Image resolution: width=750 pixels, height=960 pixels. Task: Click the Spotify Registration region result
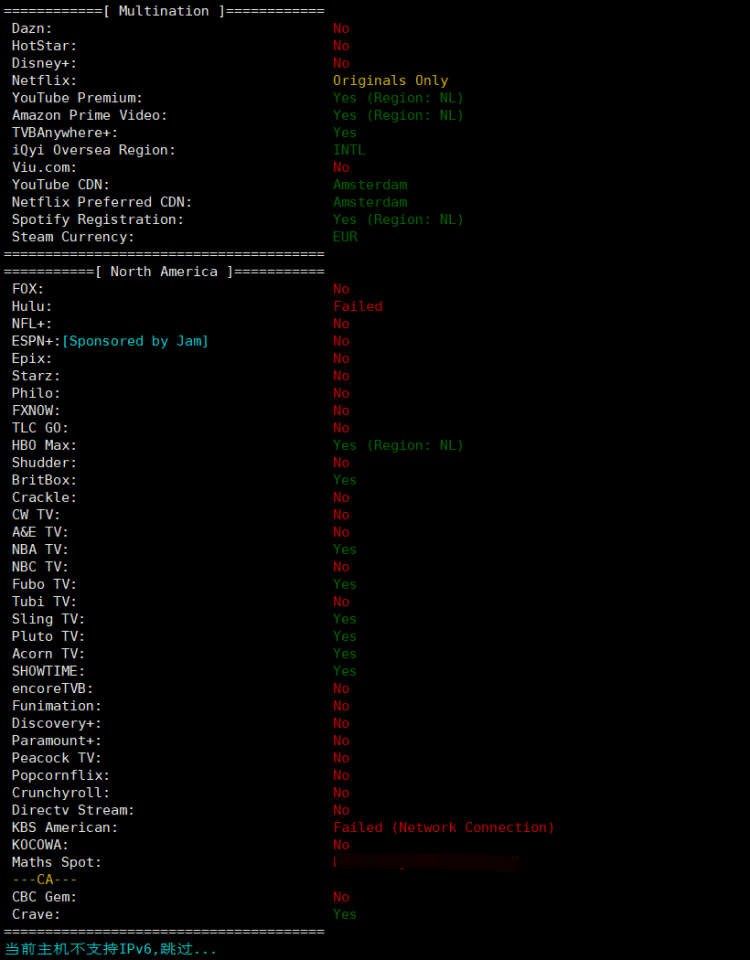click(398, 220)
